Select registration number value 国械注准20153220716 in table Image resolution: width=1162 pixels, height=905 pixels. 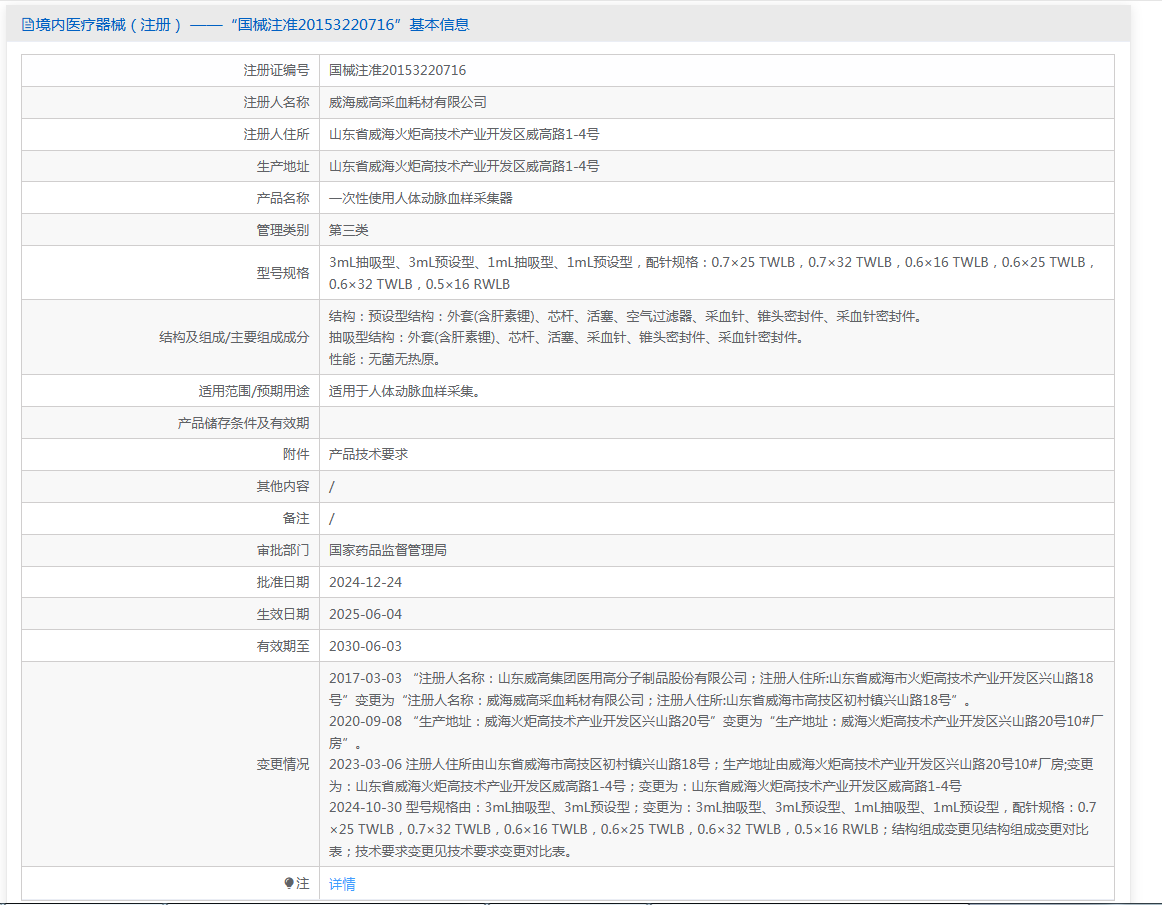(x=397, y=70)
